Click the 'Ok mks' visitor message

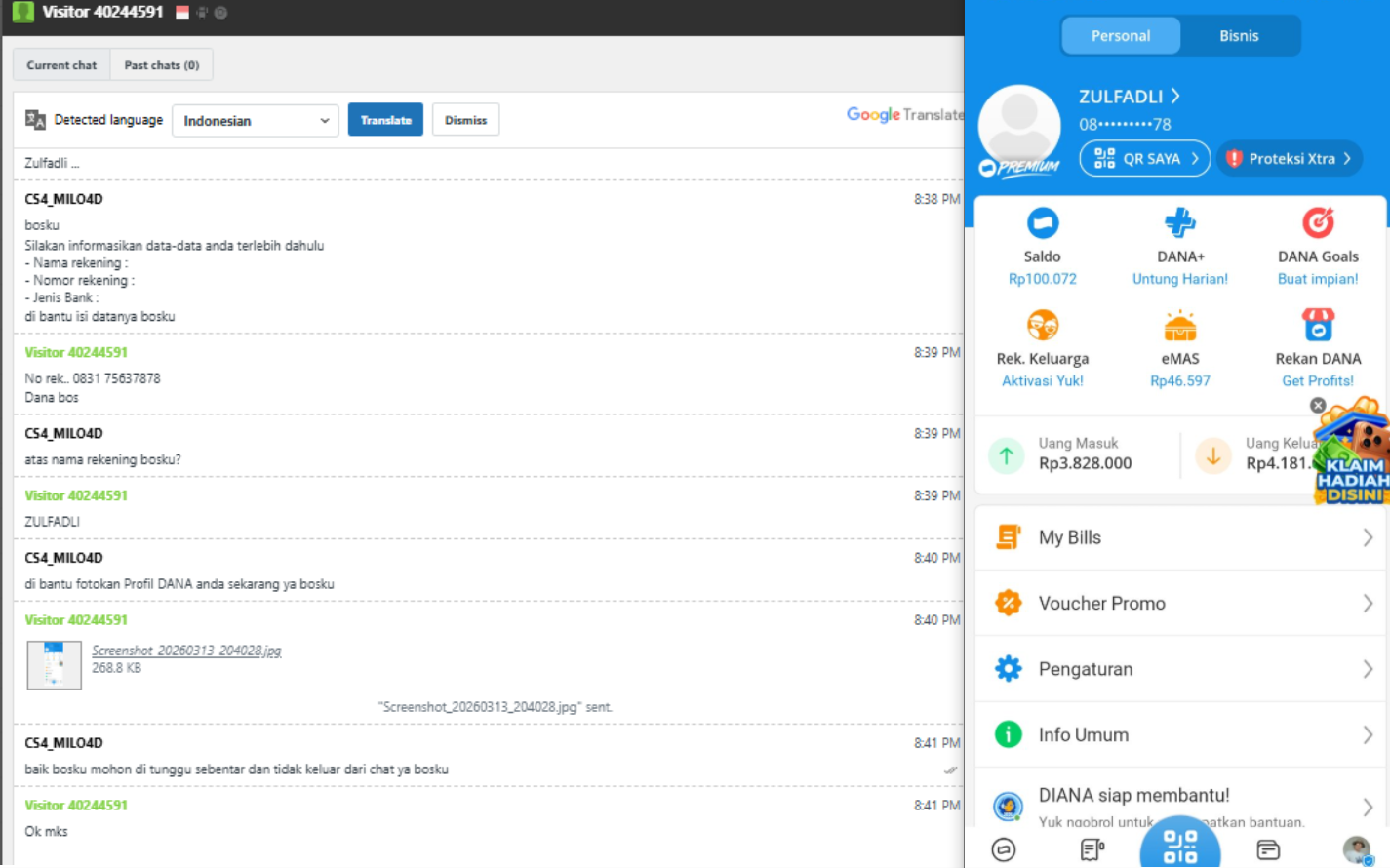tap(46, 832)
